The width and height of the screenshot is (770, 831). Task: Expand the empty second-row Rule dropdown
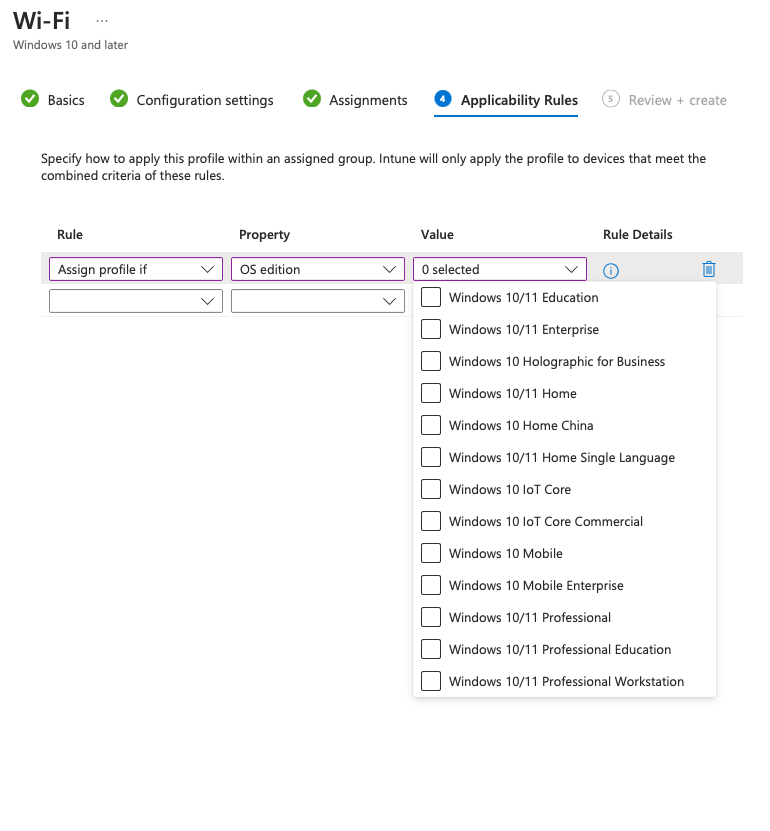click(x=136, y=301)
